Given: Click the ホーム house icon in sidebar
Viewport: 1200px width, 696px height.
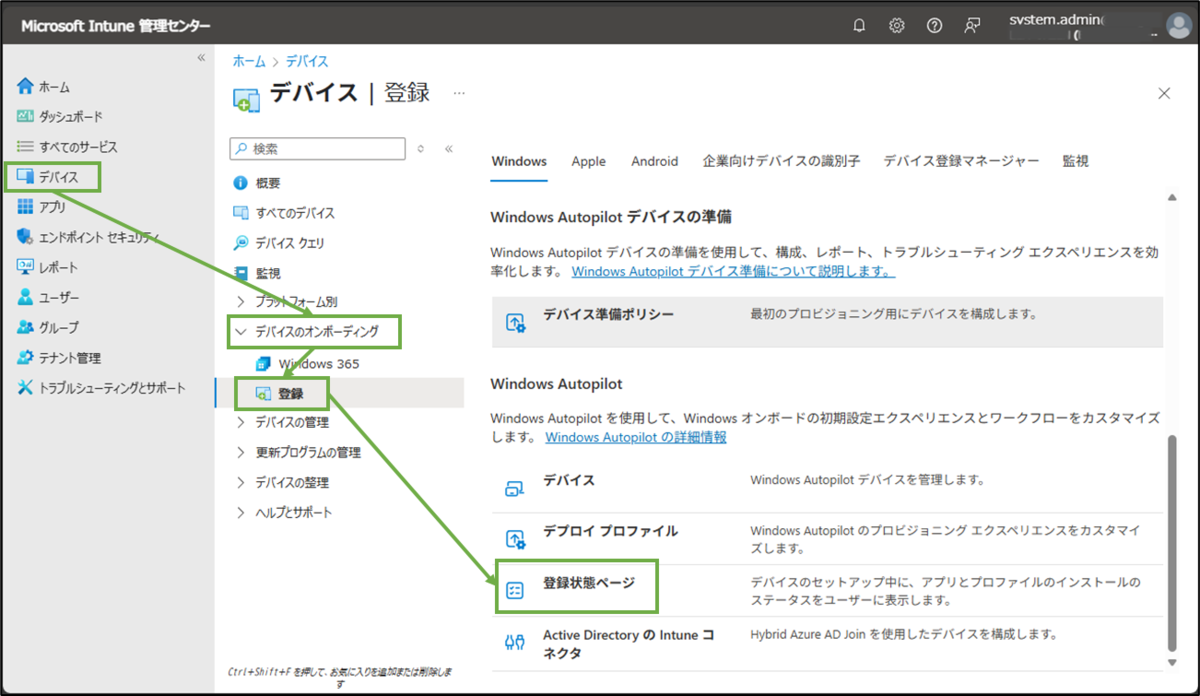Looking at the screenshot, I should click(x=26, y=87).
